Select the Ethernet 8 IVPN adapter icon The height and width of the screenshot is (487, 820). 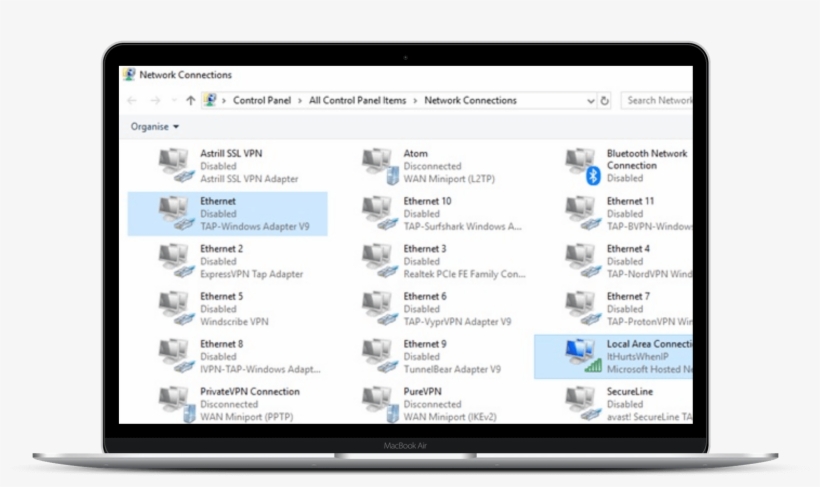click(176, 356)
